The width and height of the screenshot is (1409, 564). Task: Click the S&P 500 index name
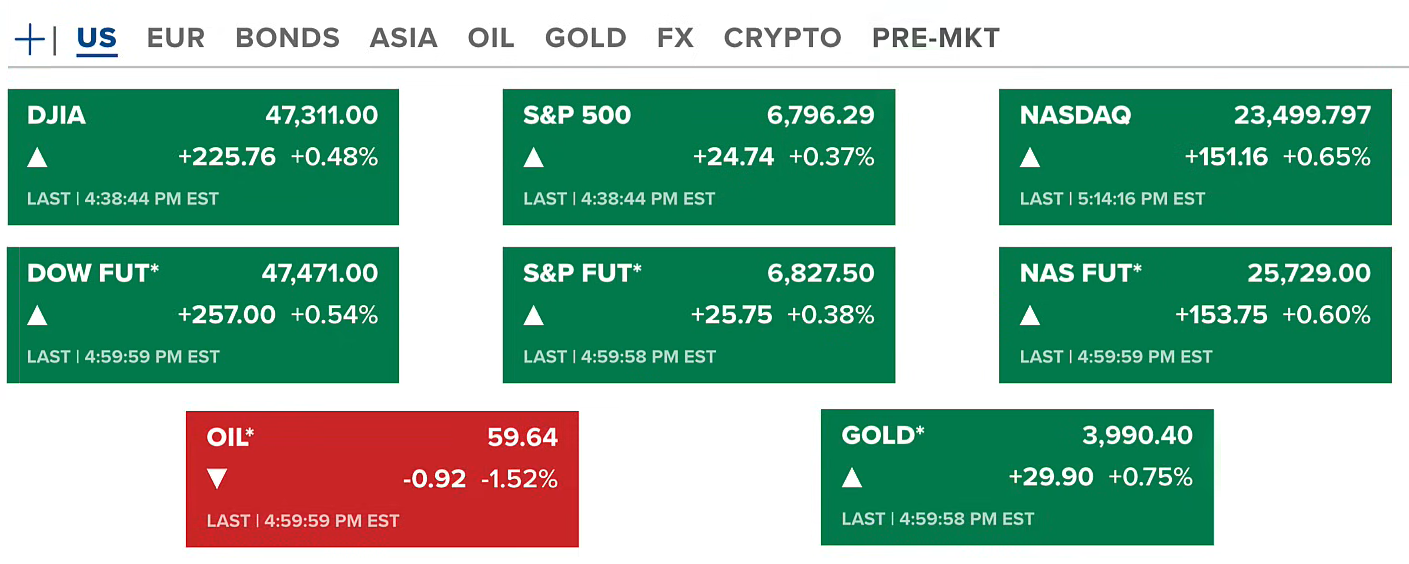tap(577, 115)
